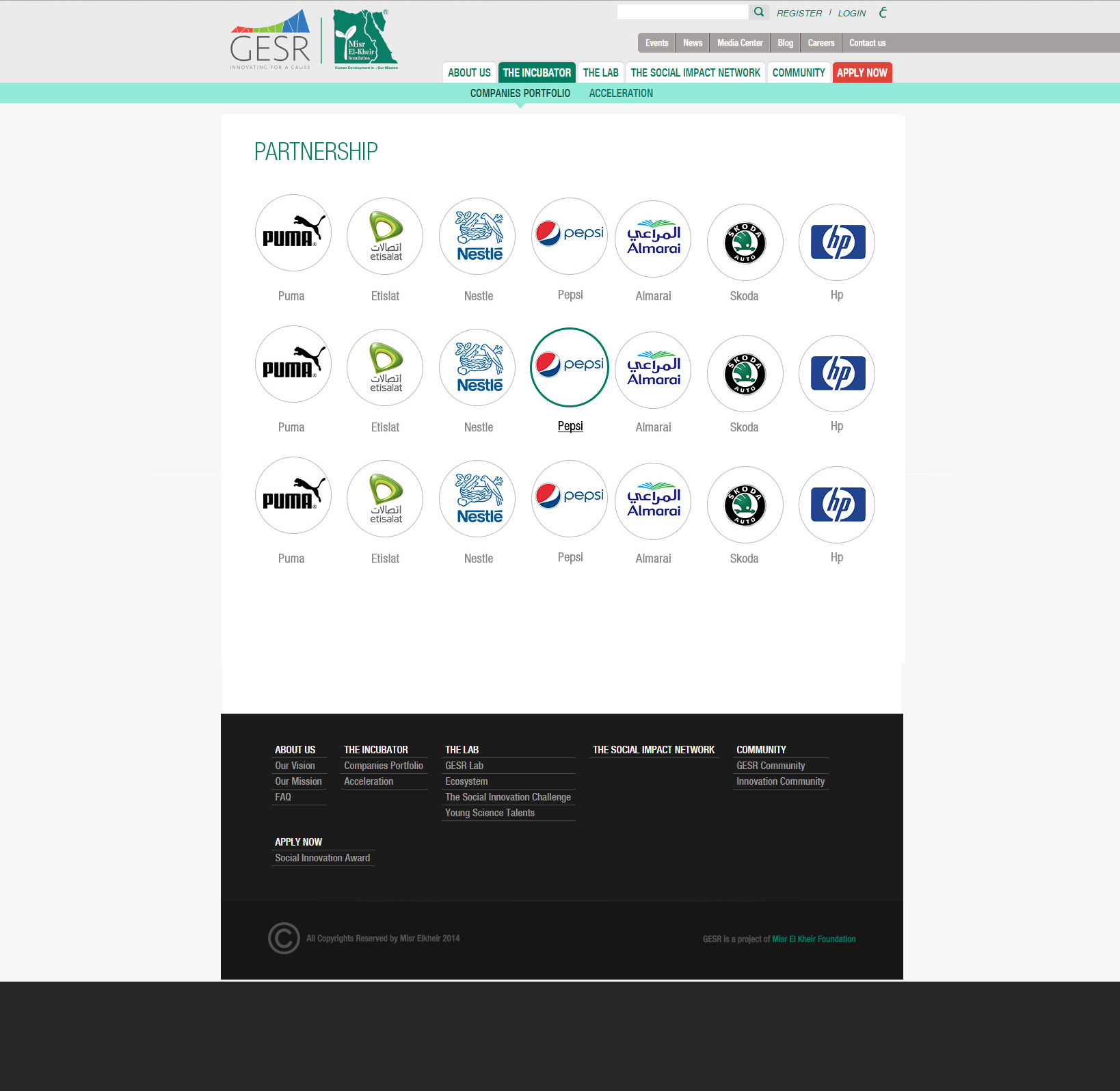
Task: Click the Skoda logo in the second row
Action: click(x=745, y=373)
